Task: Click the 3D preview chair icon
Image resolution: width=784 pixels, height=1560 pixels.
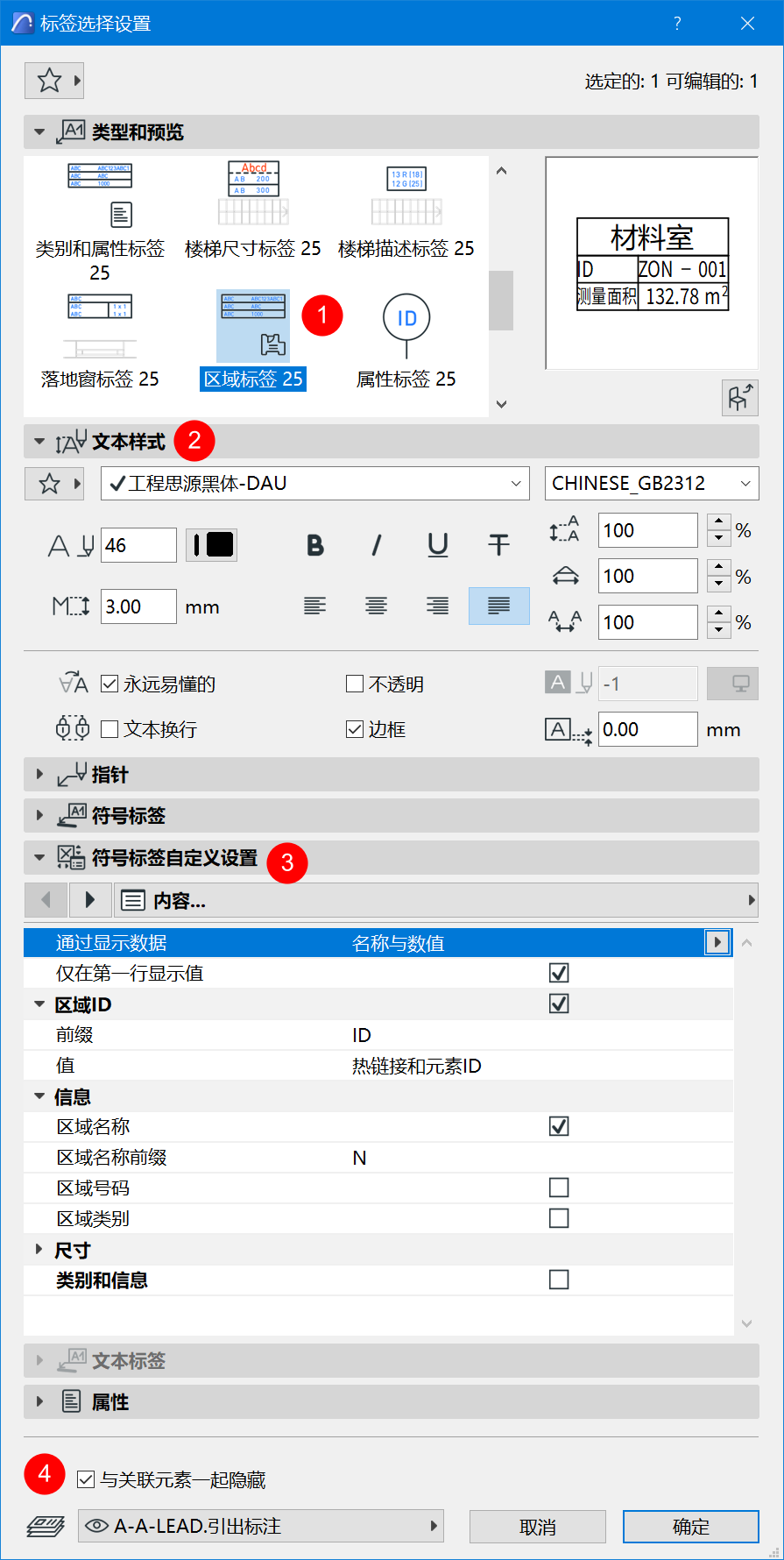Action: click(x=739, y=398)
